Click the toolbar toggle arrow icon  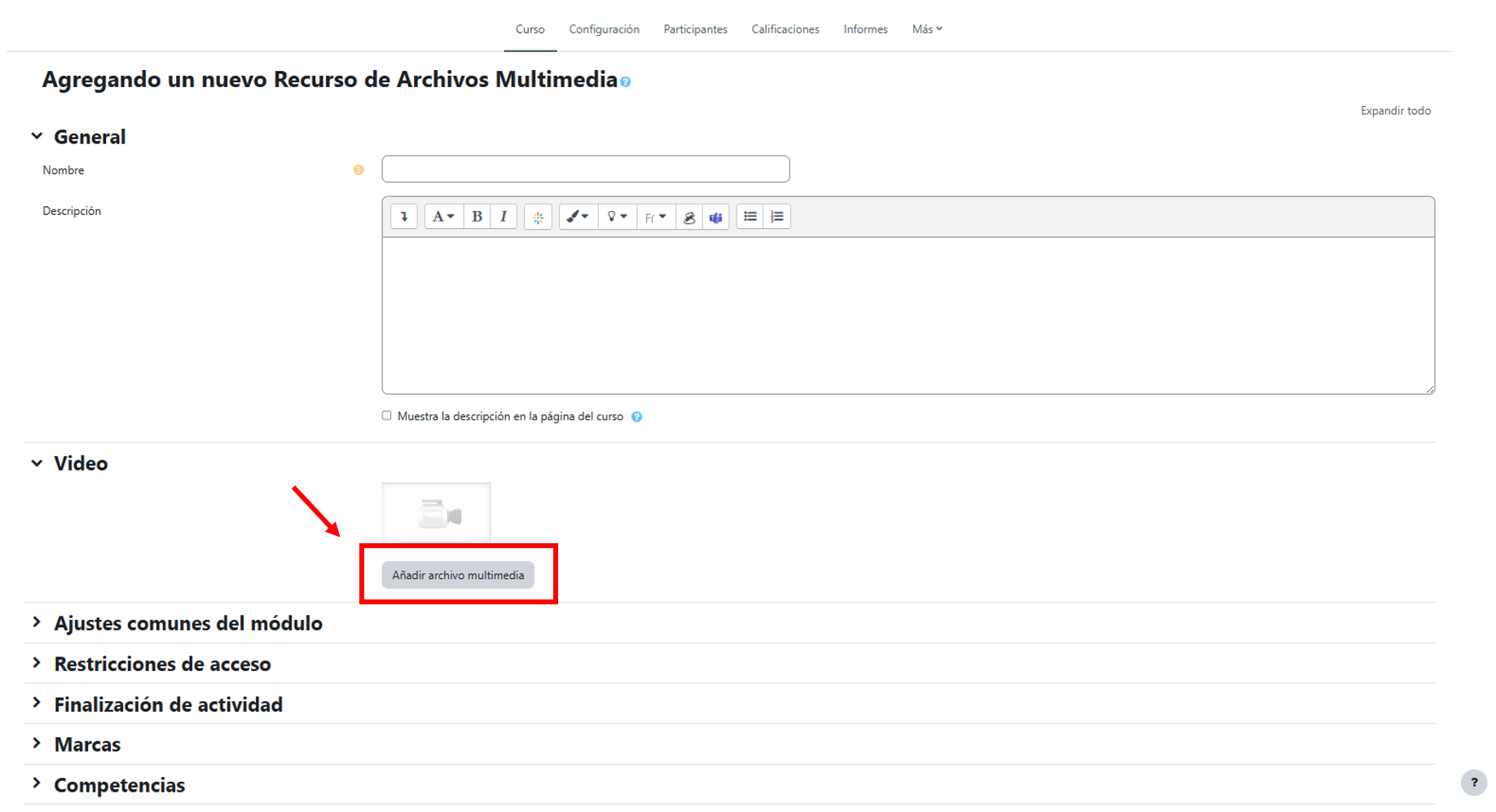point(404,217)
